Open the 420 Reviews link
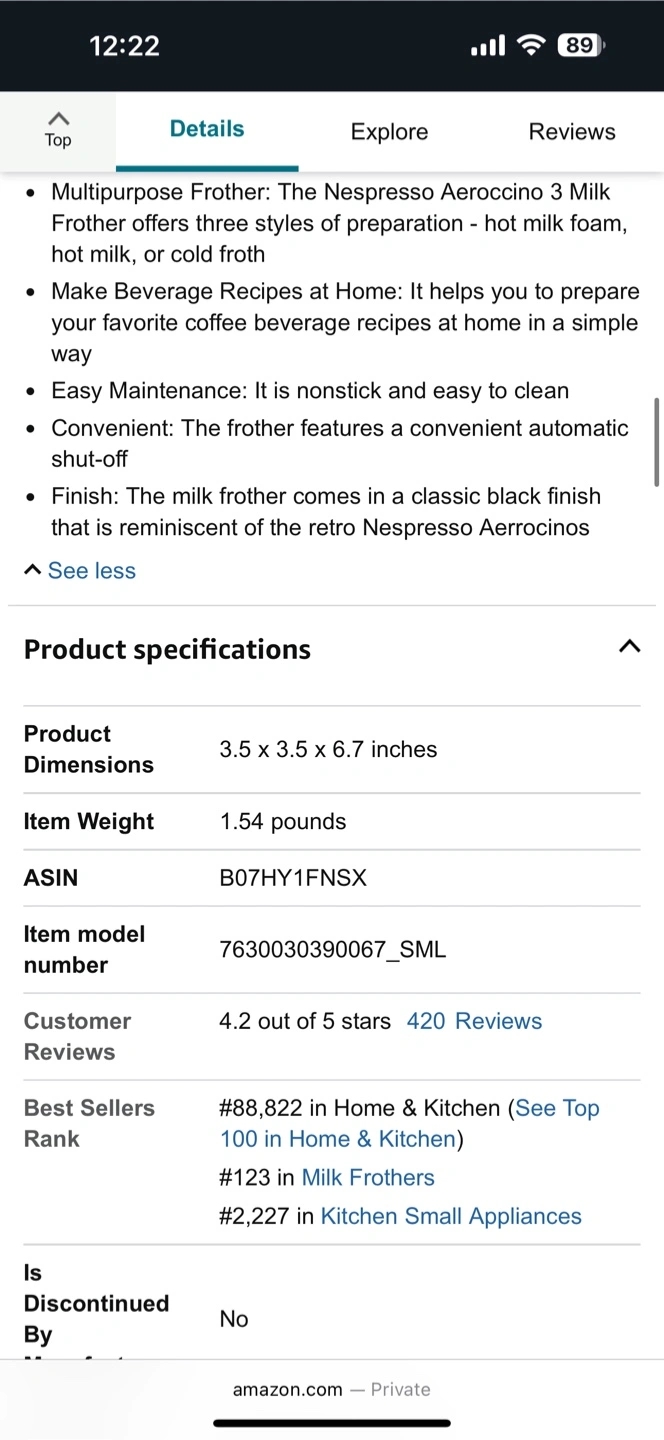The width and height of the screenshot is (664, 1440). pos(474,1021)
